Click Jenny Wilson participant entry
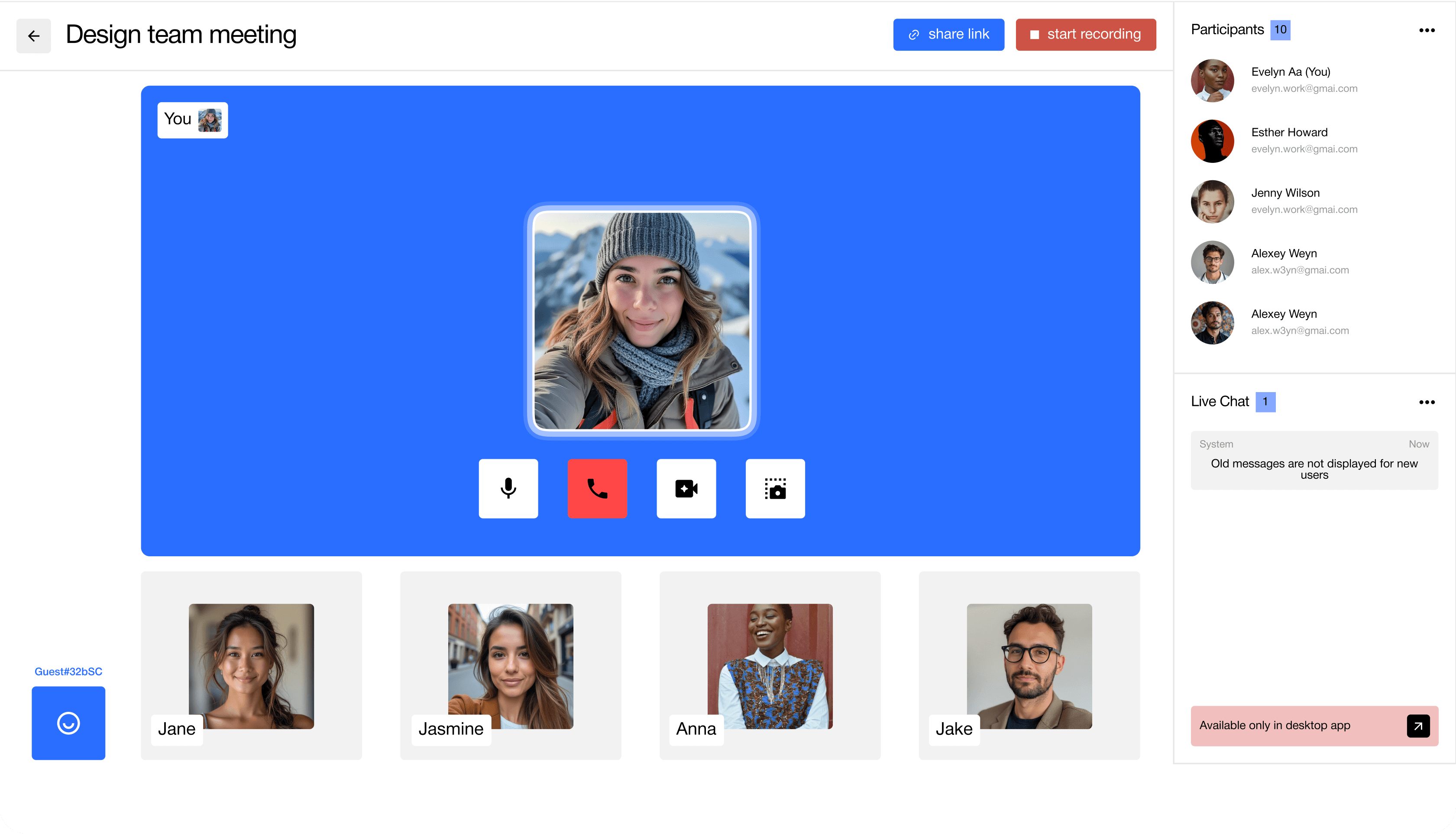The width and height of the screenshot is (1456, 834). click(1285, 193)
